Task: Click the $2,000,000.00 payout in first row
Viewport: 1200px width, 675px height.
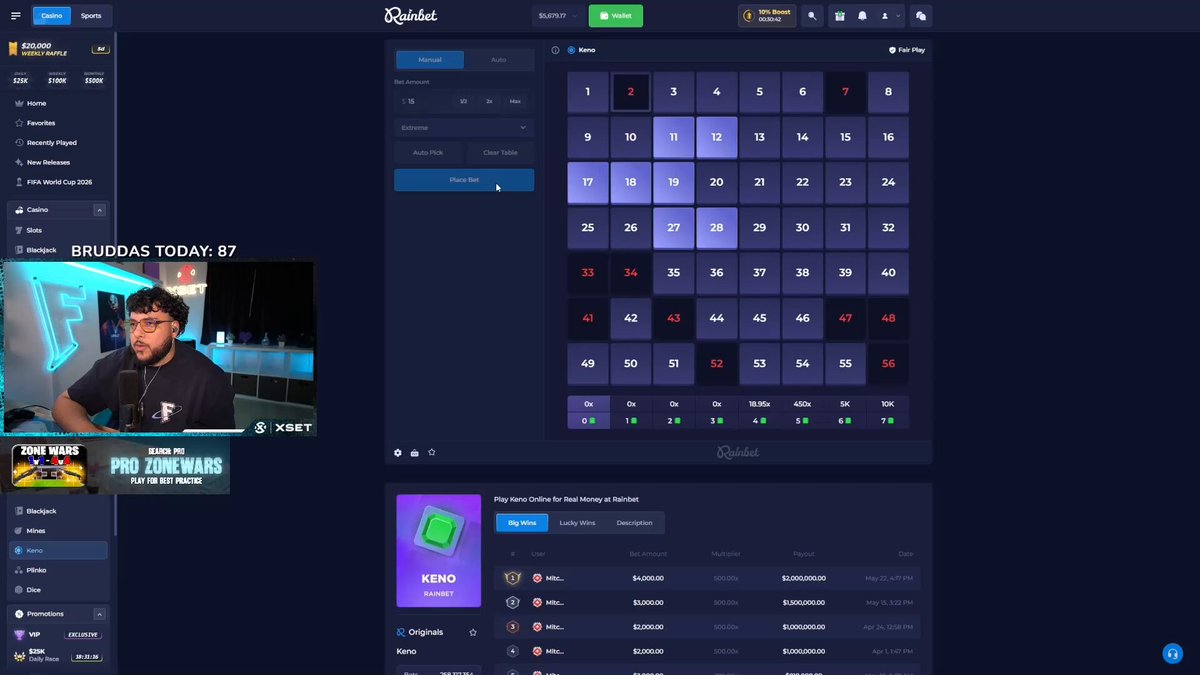Action: (804, 578)
